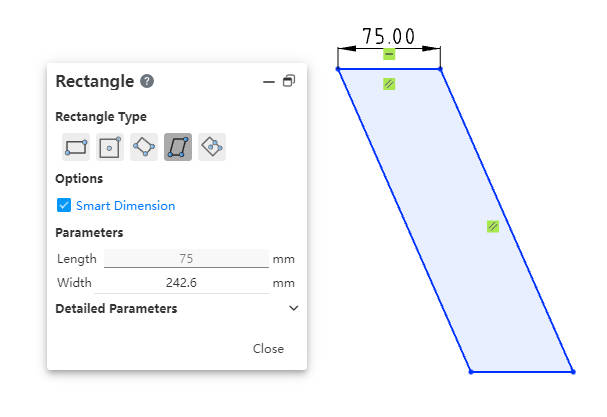607x417 pixels.
Task: Click the bottom-right vertex of the parallelogram
Action: [x=573, y=371]
